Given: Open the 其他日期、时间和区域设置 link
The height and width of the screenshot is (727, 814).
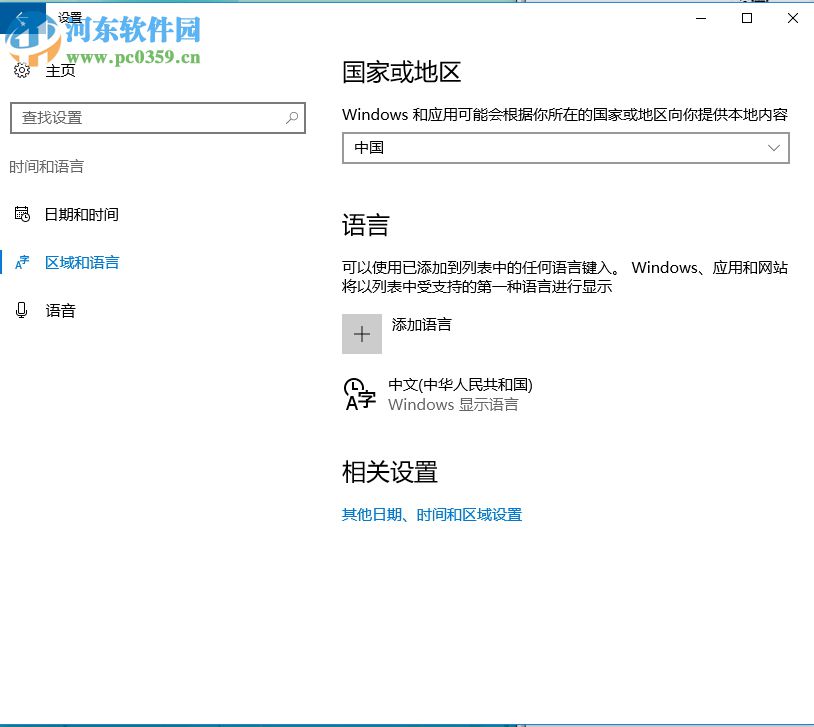Looking at the screenshot, I should pyautogui.click(x=432, y=514).
